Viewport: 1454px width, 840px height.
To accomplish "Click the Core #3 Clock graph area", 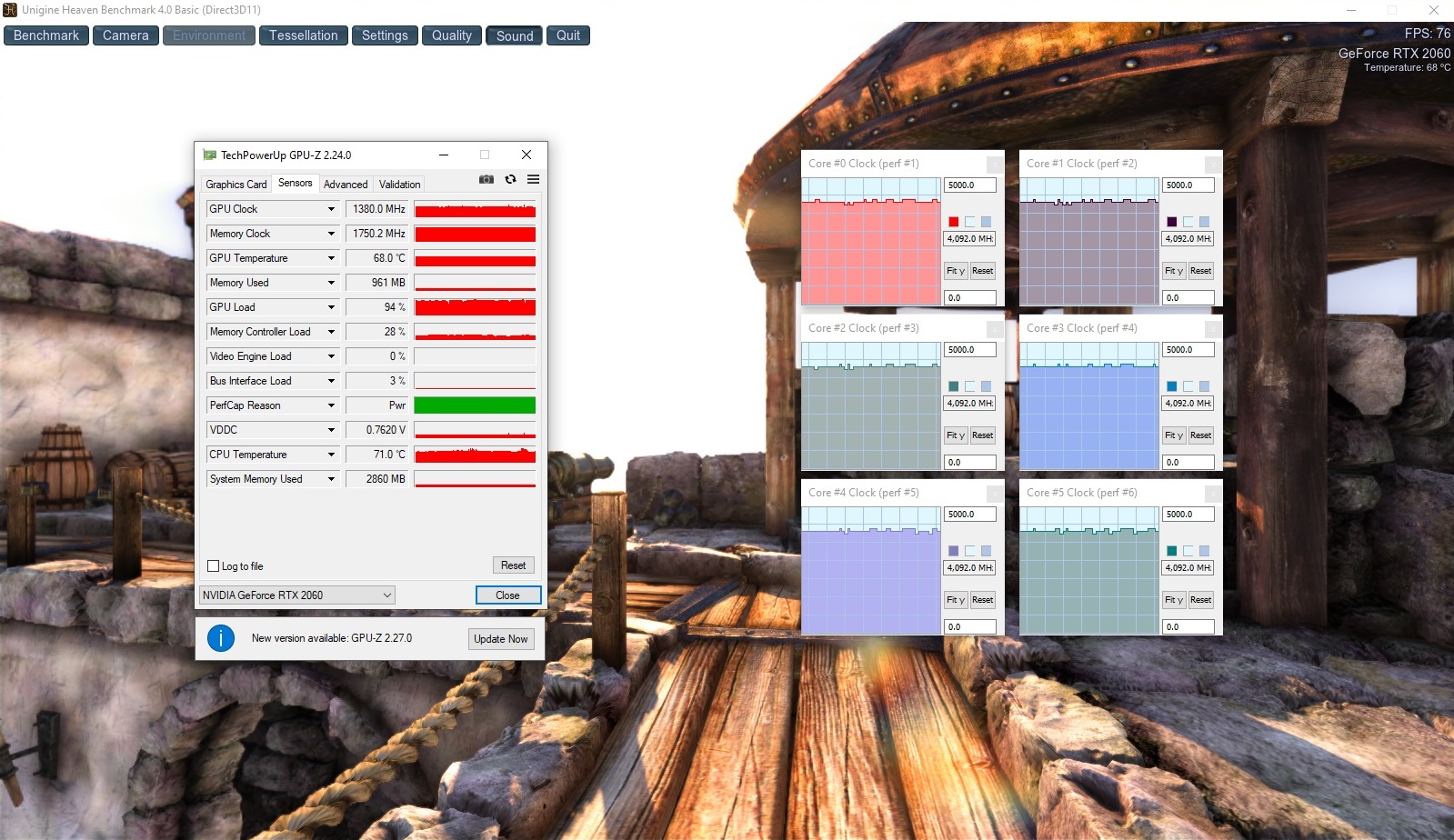I will click(1089, 406).
